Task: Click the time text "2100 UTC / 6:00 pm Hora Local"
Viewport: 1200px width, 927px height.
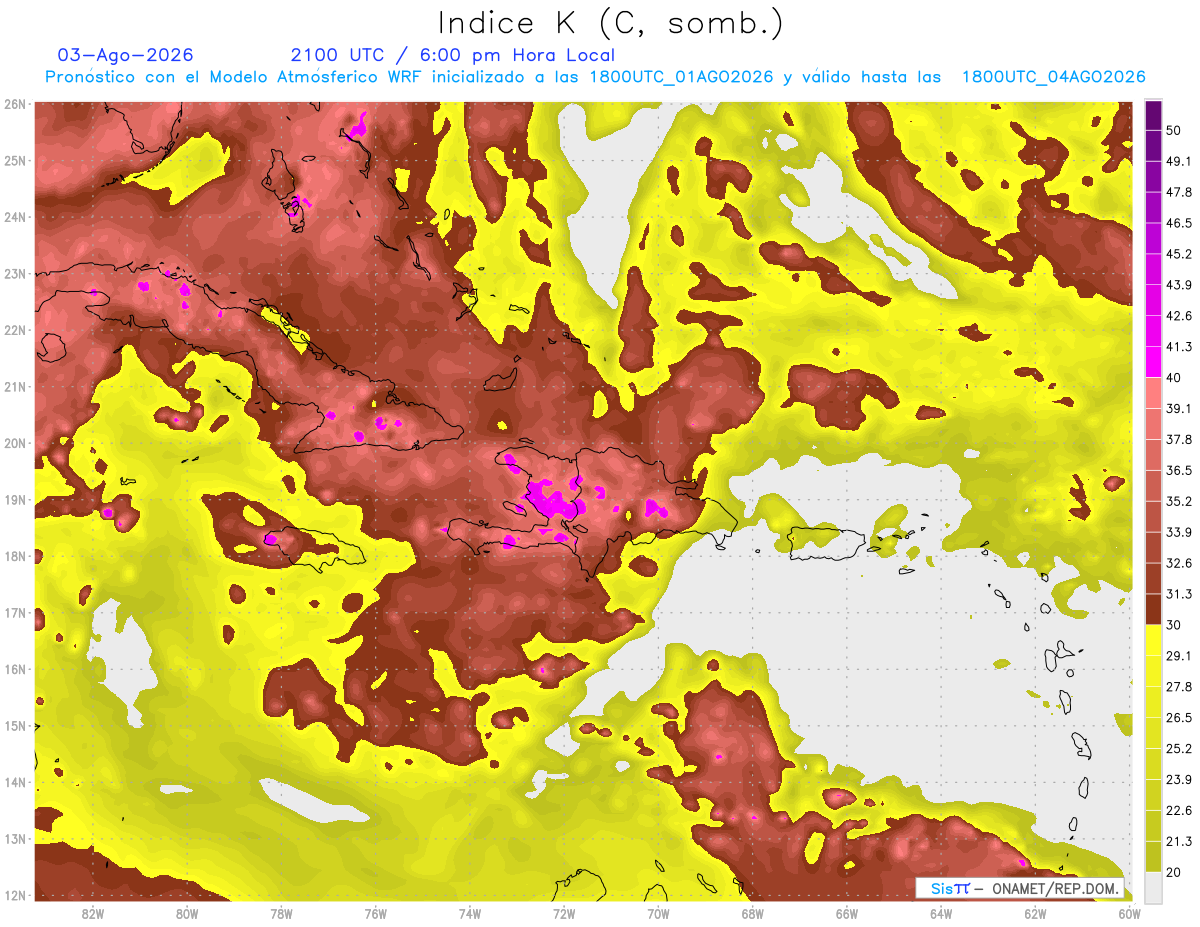Action: point(453,55)
